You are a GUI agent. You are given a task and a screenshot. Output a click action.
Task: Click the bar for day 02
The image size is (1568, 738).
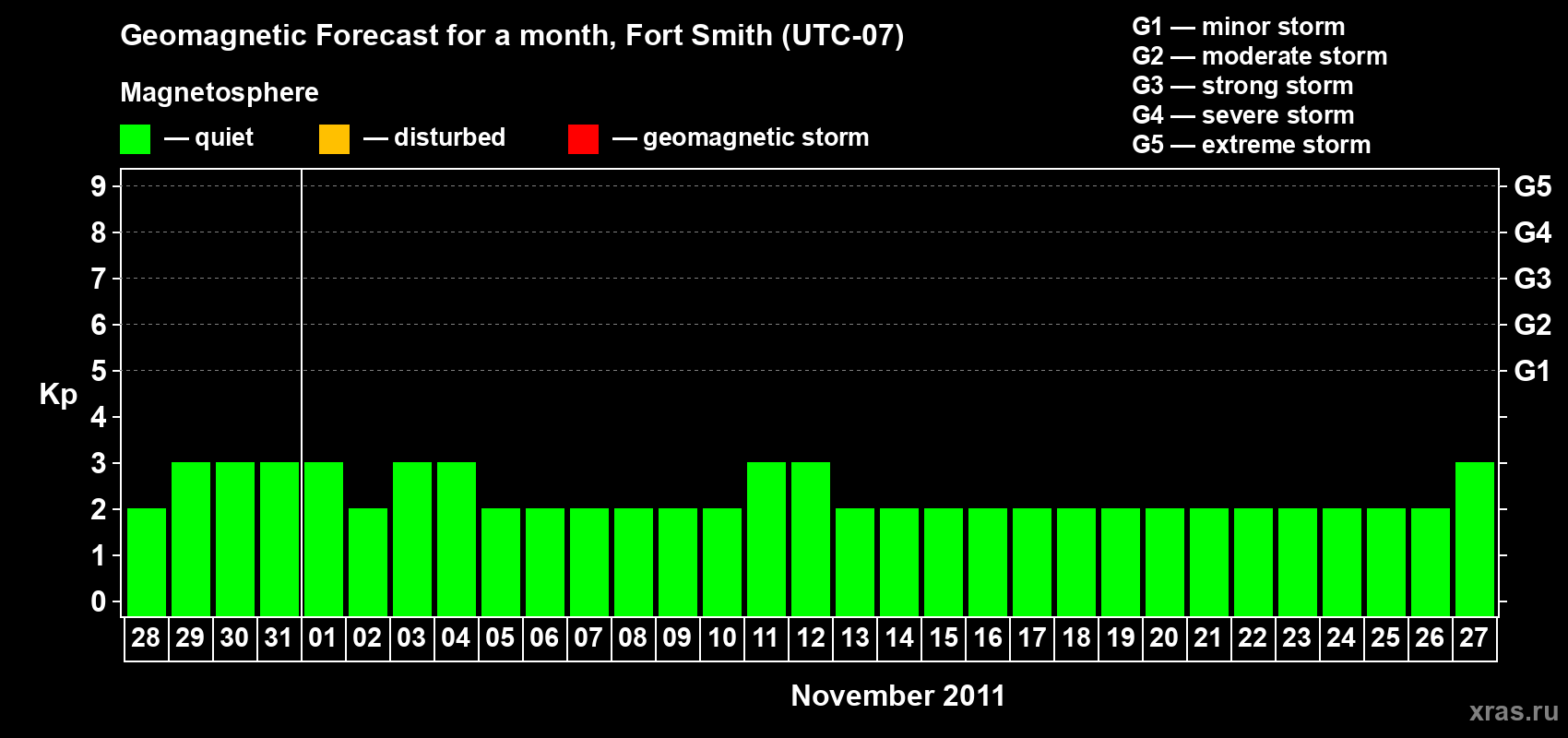tap(368, 562)
